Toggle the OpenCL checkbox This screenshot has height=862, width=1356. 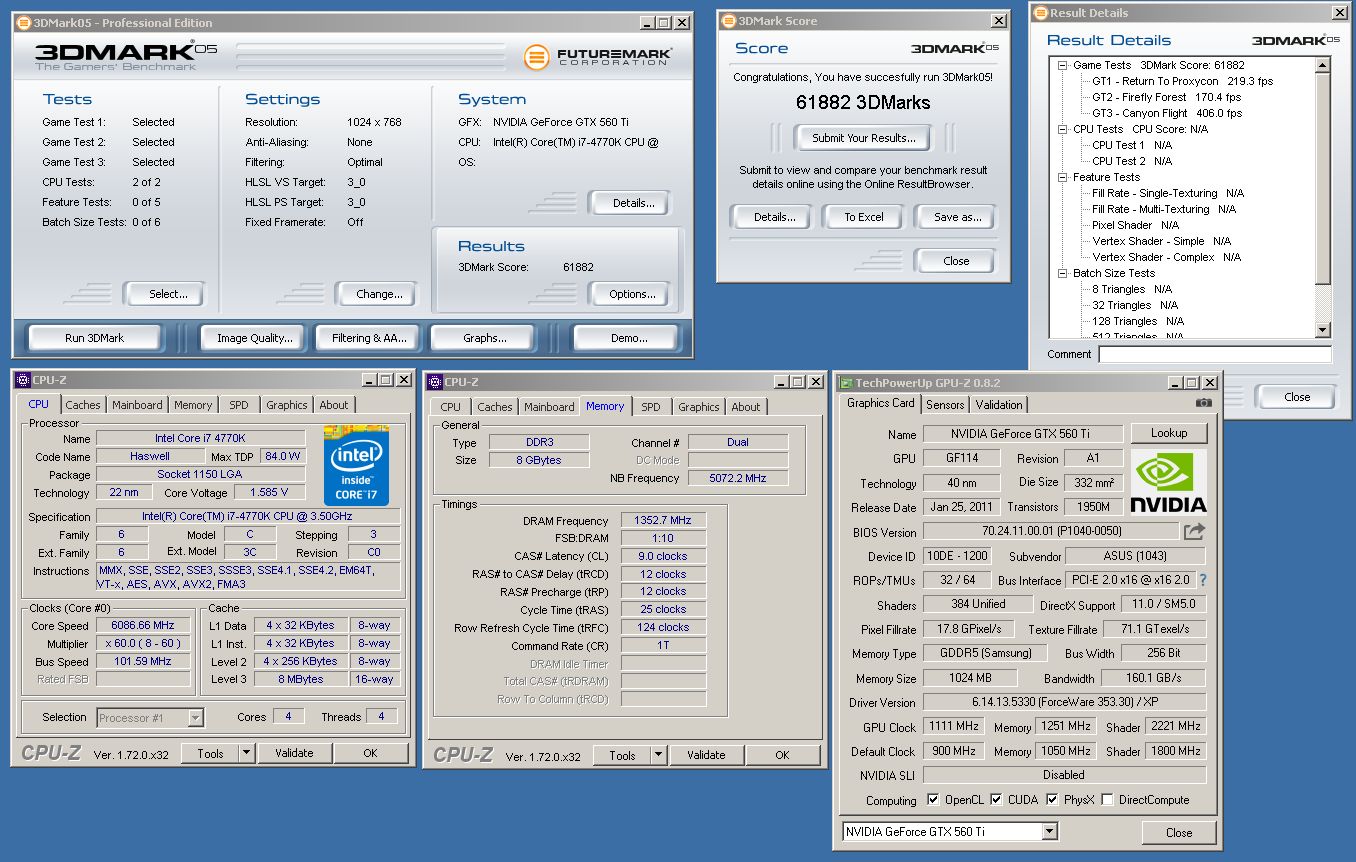[933, 800]
